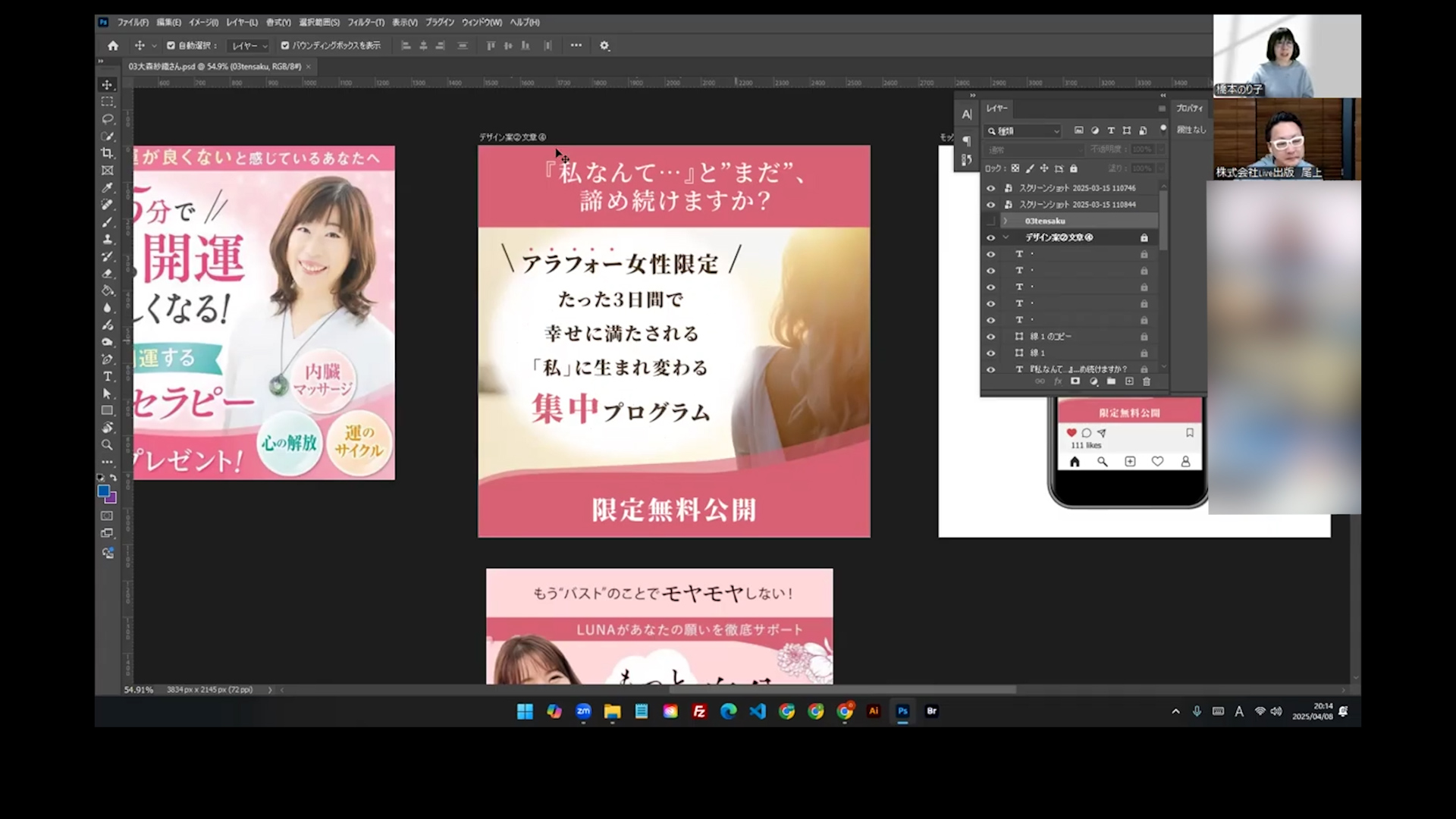The width and height of the screenshot is (1456, 819).
Task: Swap foreground and background colors
Action: point(114,478)
